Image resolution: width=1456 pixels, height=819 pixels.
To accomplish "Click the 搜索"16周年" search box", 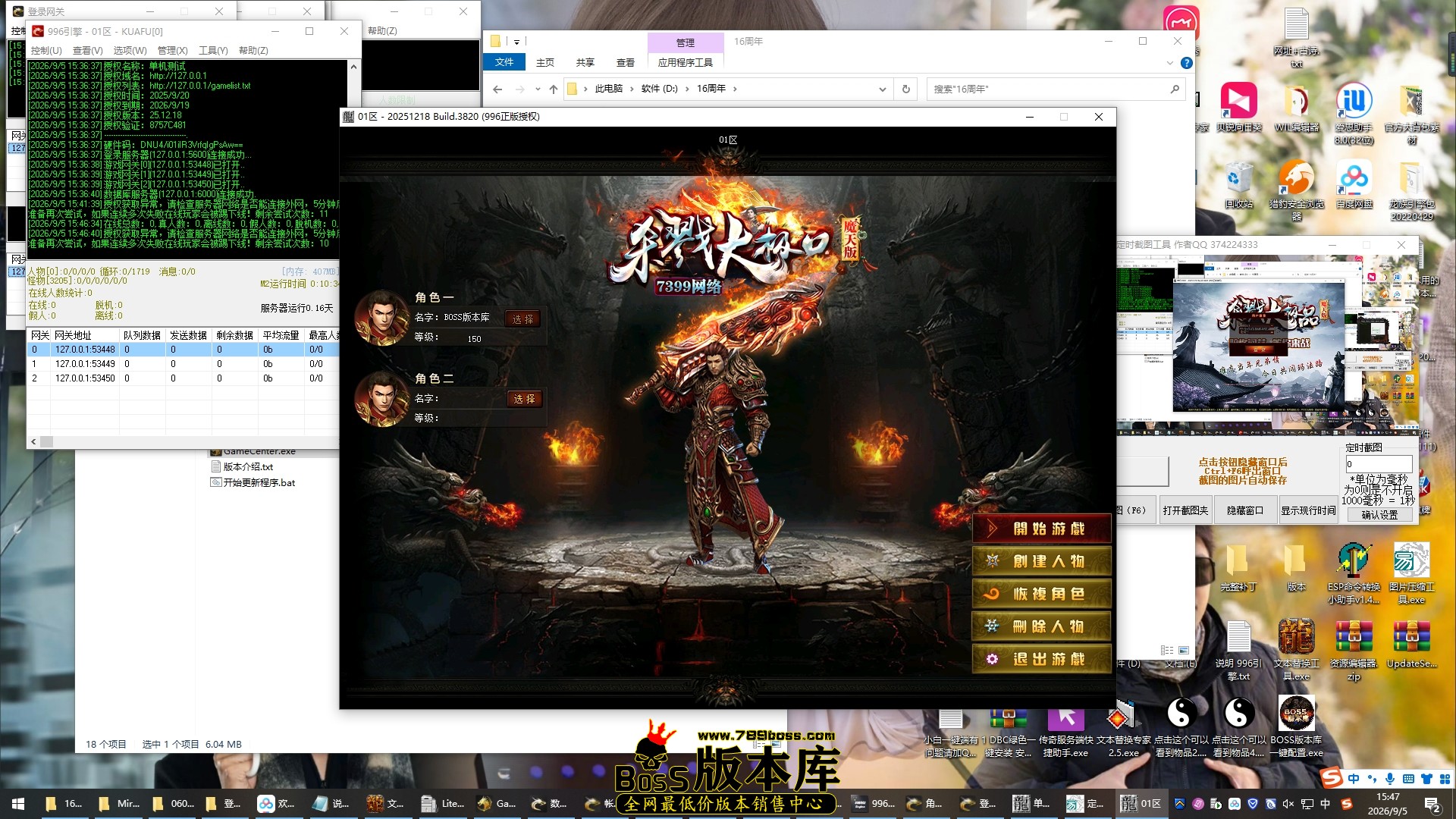I will point(1054,89).
